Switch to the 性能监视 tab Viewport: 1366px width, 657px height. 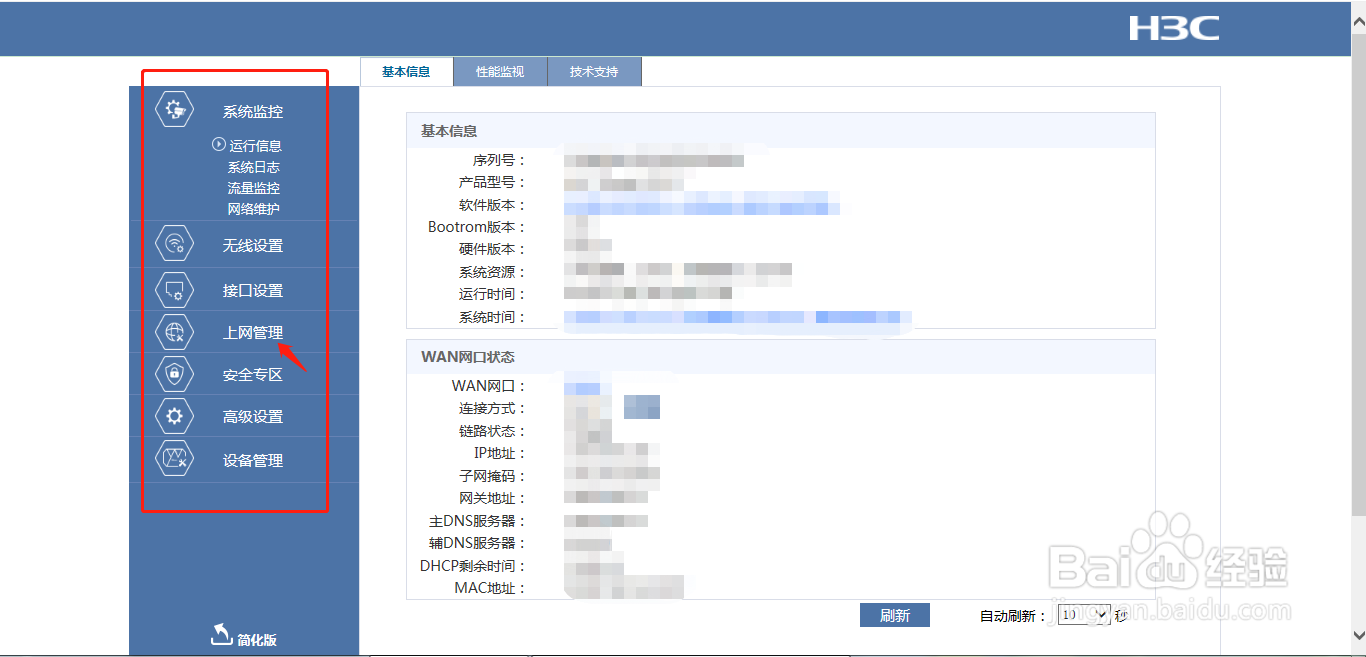[x=500, y=71]
